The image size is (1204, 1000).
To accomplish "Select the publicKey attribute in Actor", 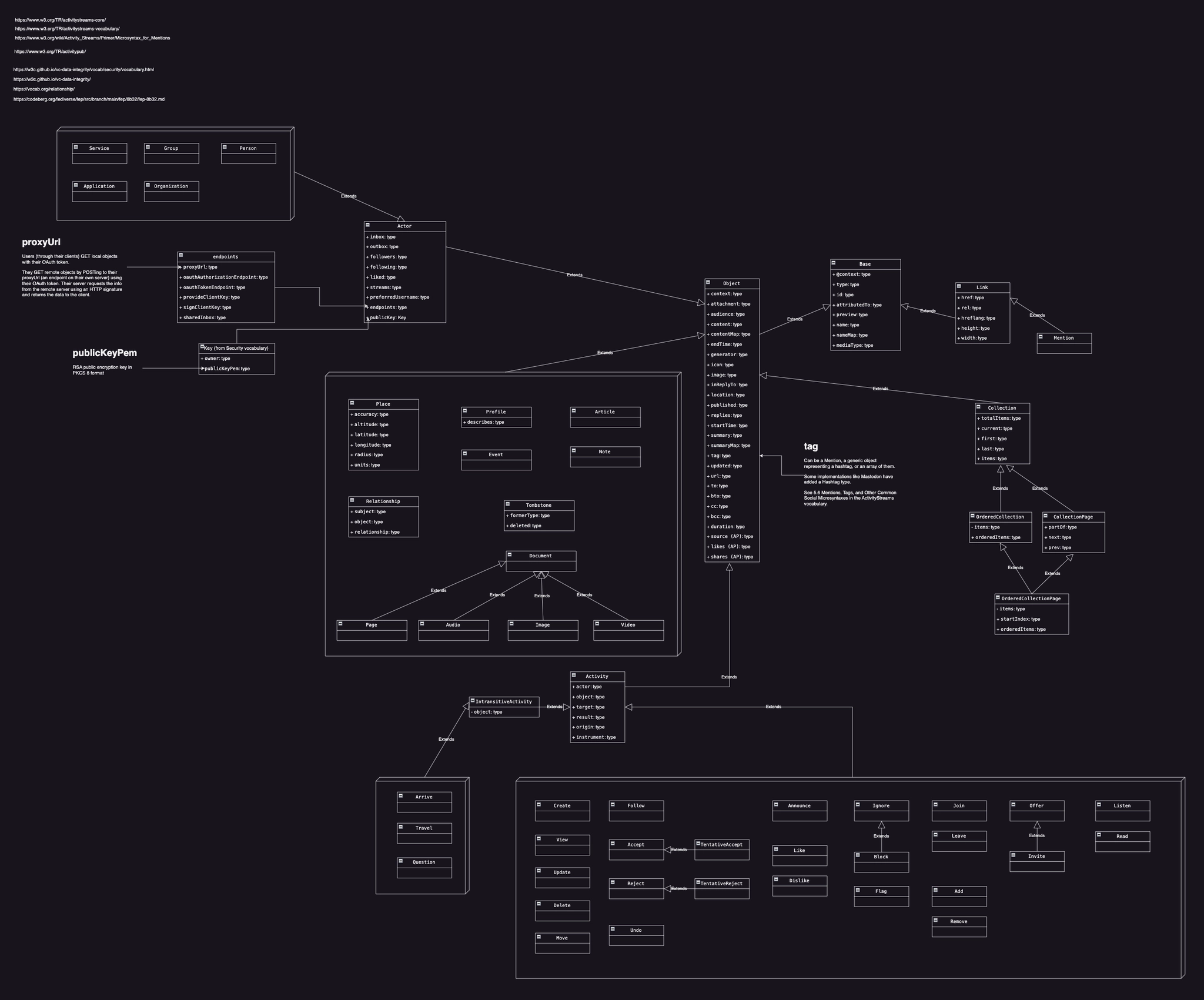I will pos(405,317).
